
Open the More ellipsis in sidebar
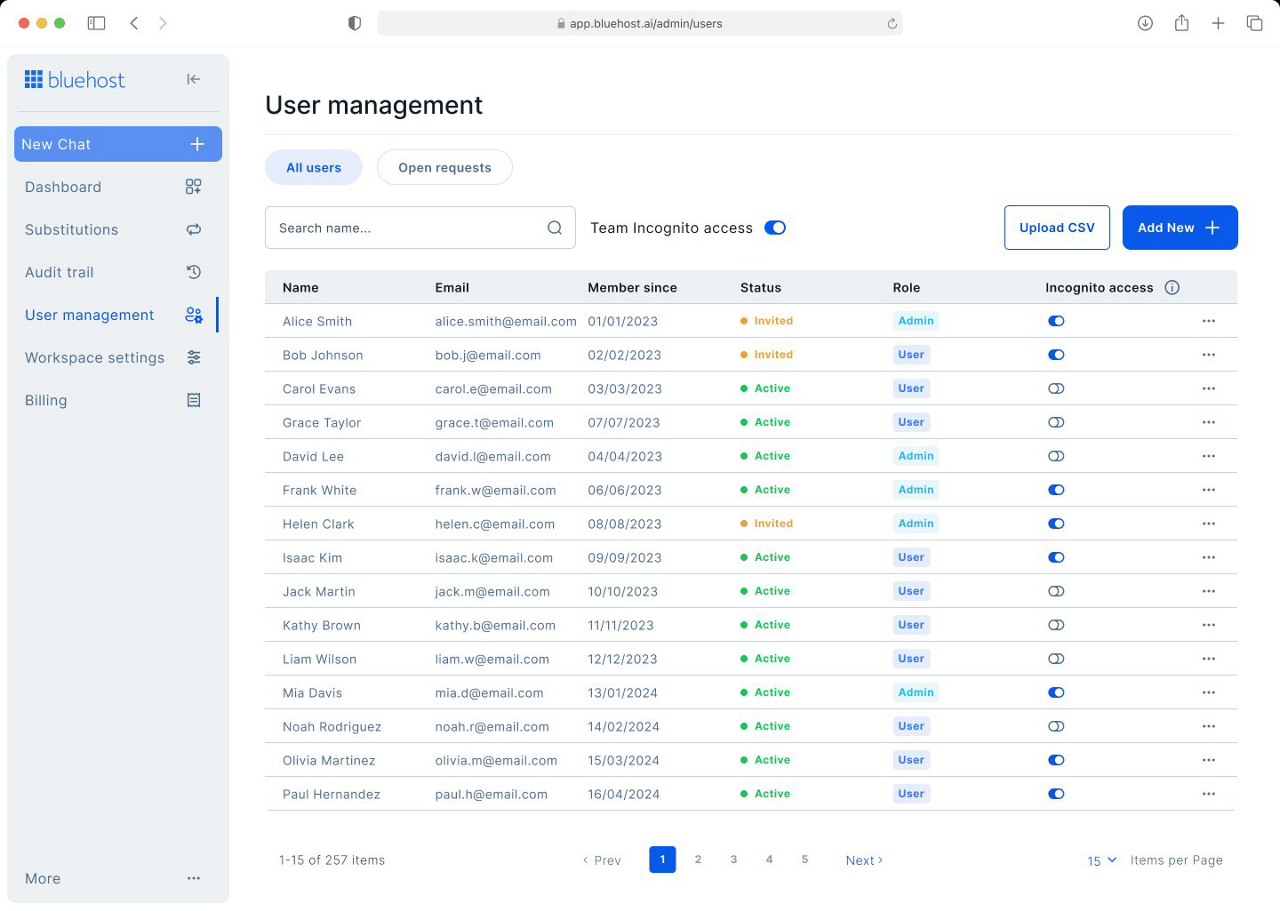194,878
